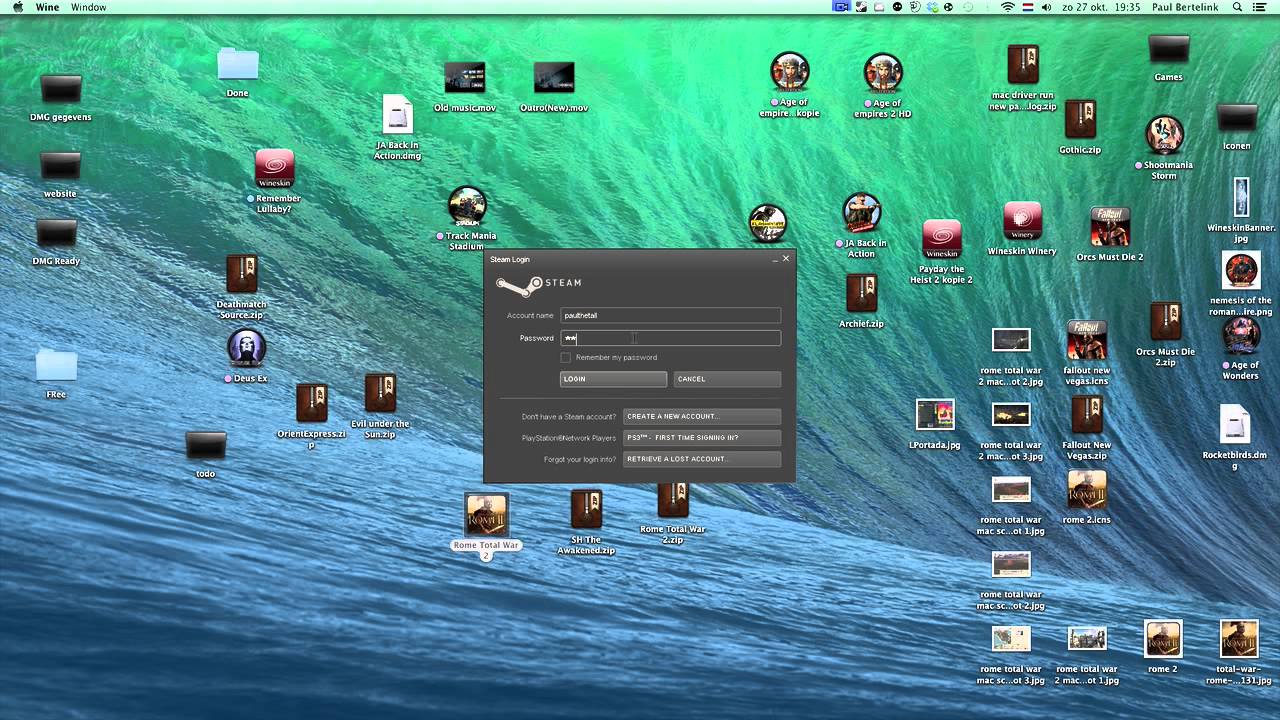Select Age of empires 2 HD app icon
The height and width of the screenshot is (720, 1280).
[x=883, y=72]
